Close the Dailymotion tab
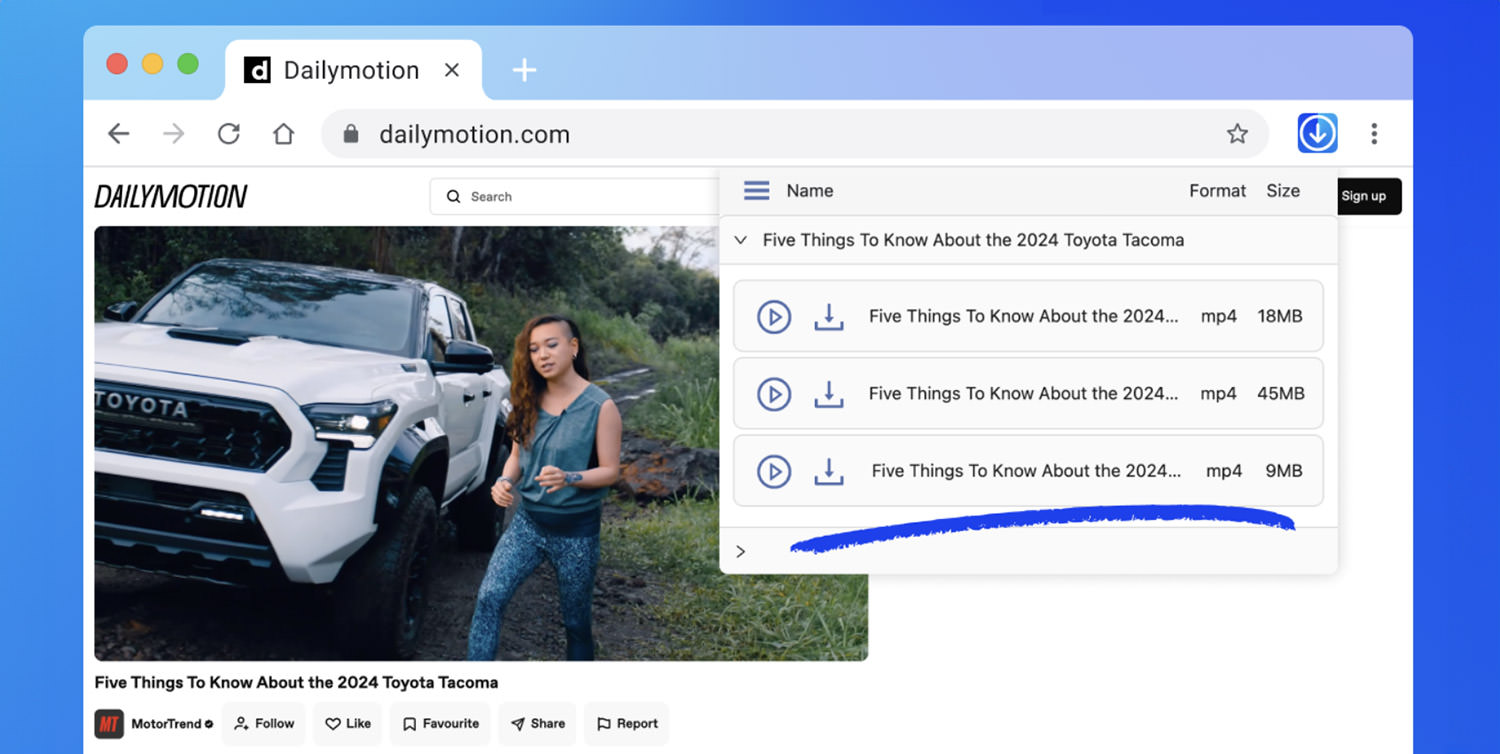The height and width of the screenshot is (754, 1500). tap(452, 70)
